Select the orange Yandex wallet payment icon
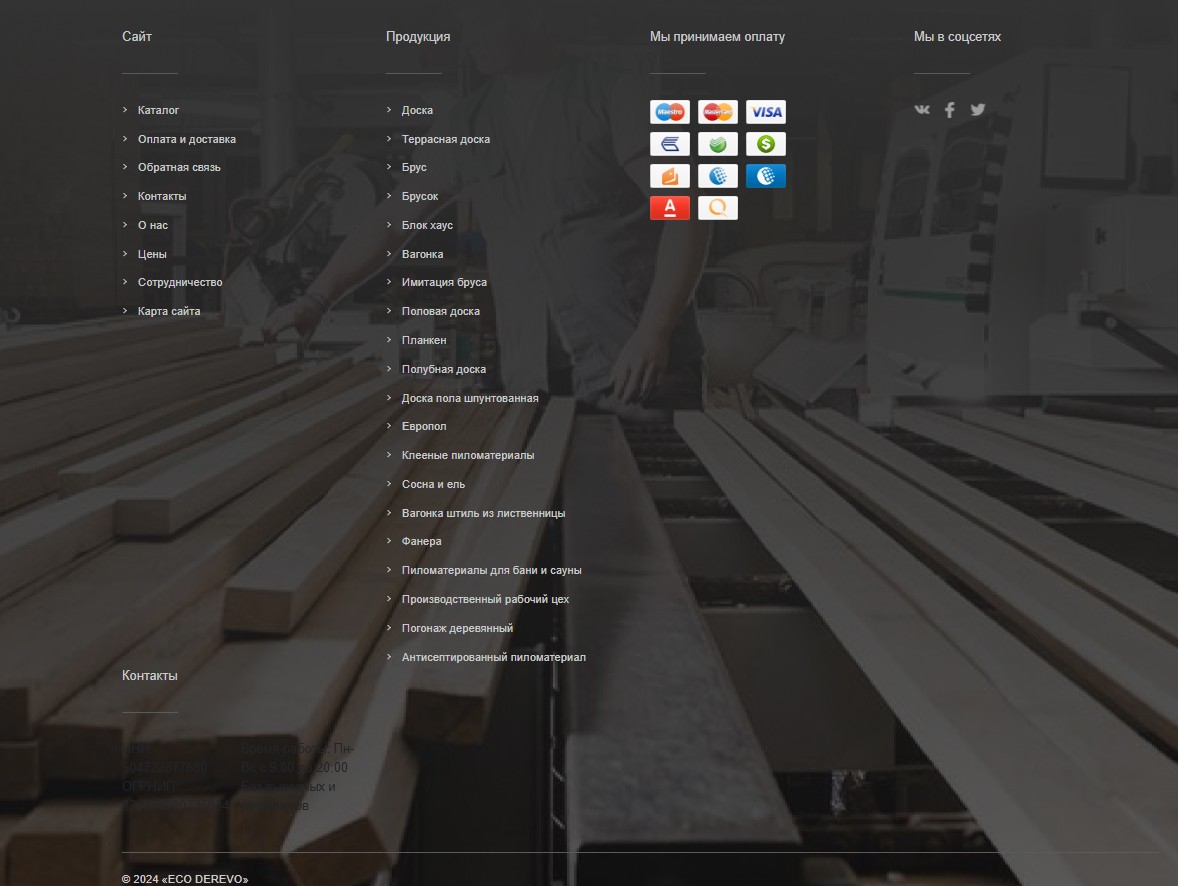This screenshot has width=1178, height=886. 669,176
